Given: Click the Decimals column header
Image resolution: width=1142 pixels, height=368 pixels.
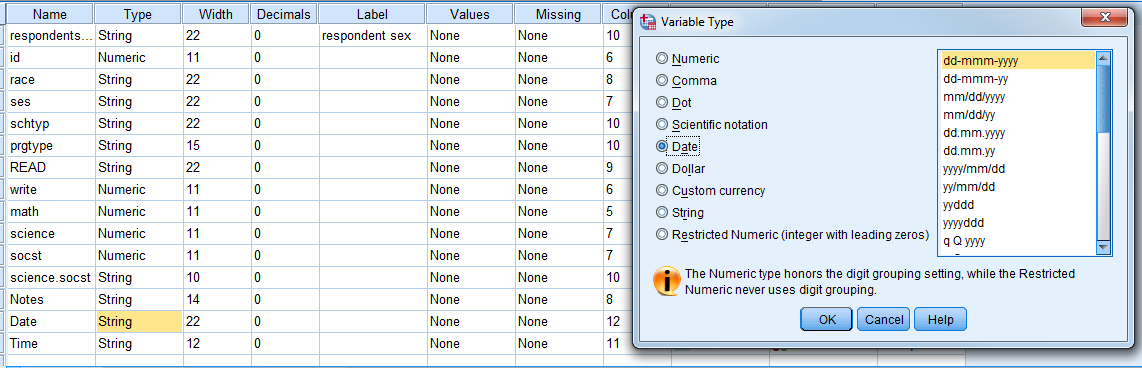Looking at the screenshot, I should pos(284,14).
